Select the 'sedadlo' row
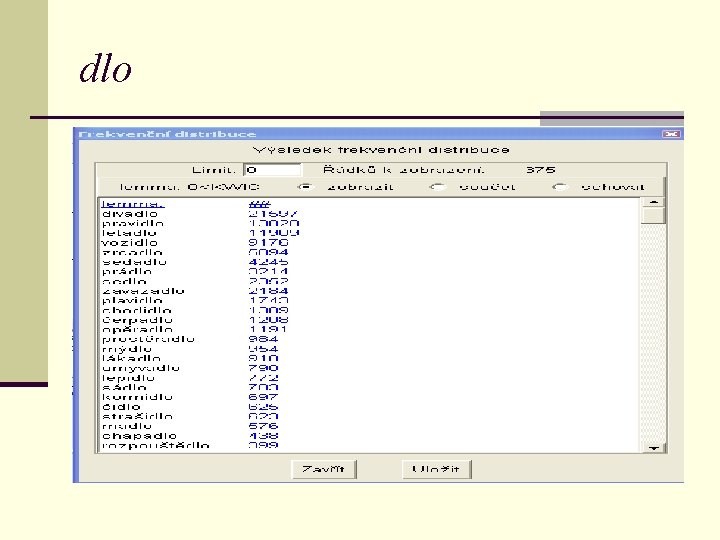 click(195, 262)
